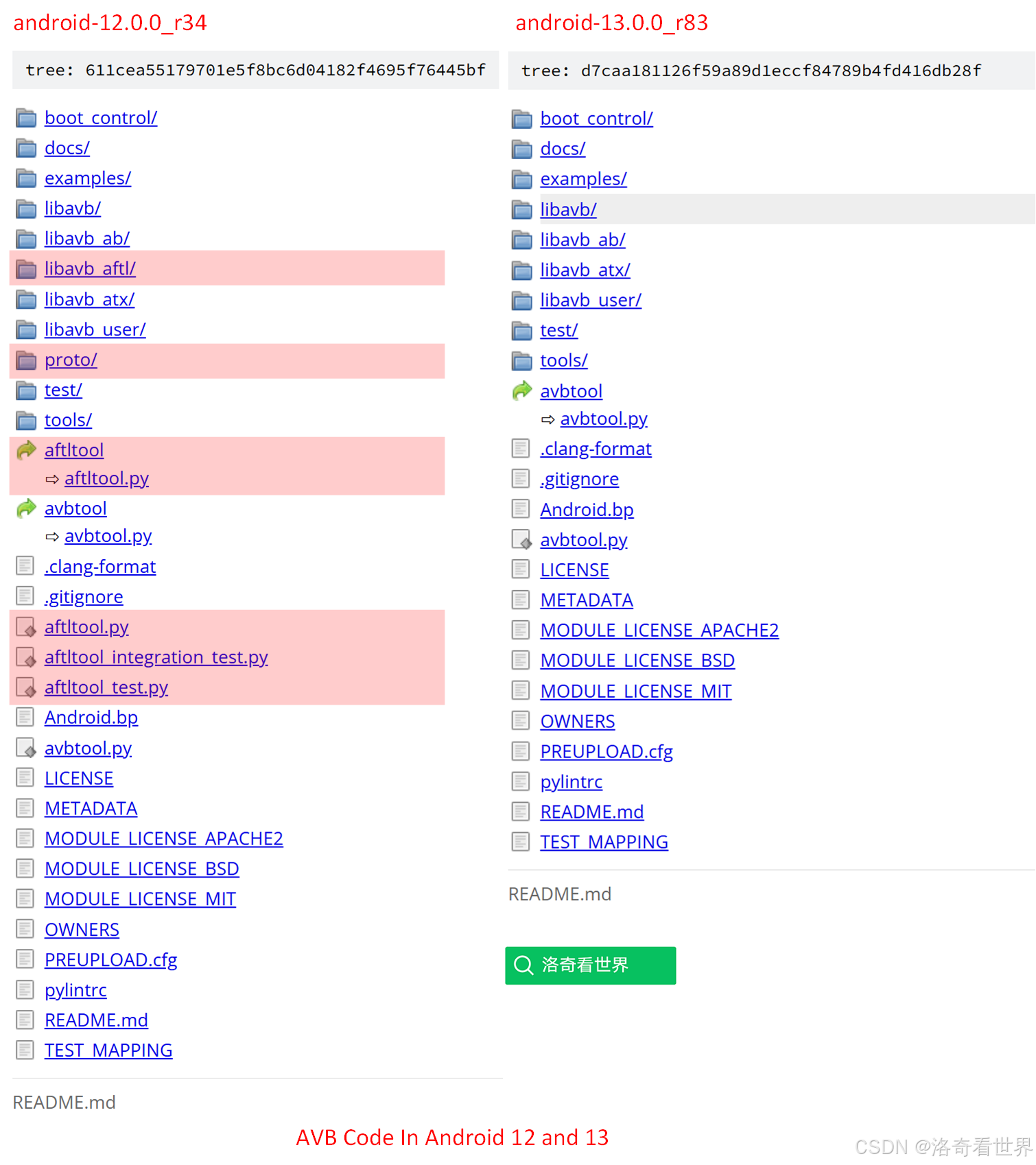Viewport: 1036px width, 1165px height.
Task: Open libavb_atx/ in Android 12 tree
Action: pyautogui.click(x=89, y=300)
